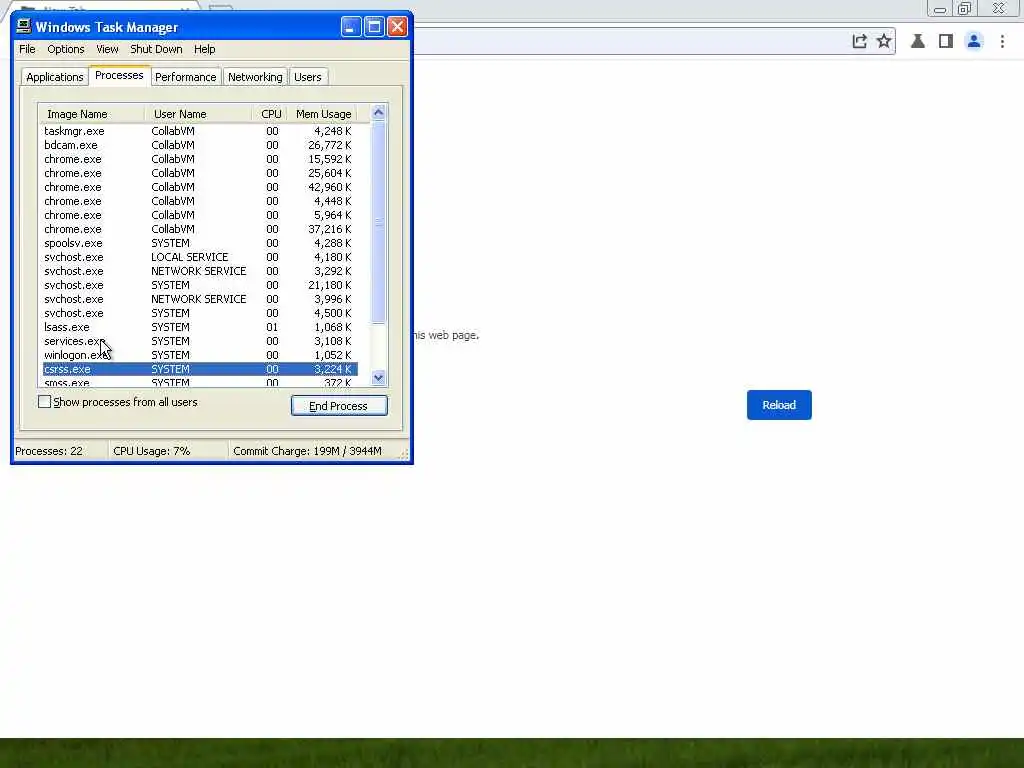The image size is (1024, 768).
Task: Click the Commit Charge status entry
Action: click(x=313, y=451)
